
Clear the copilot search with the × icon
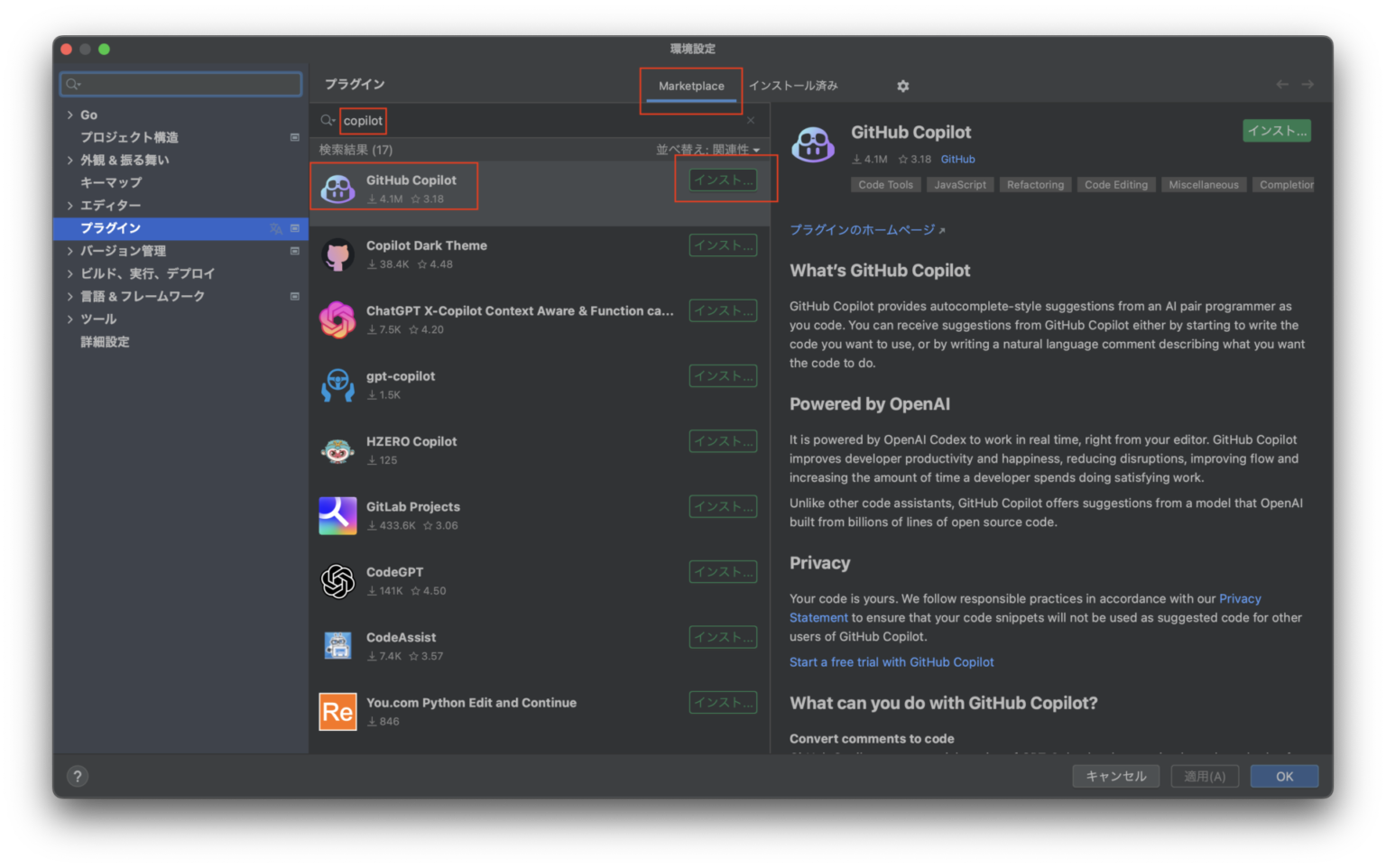click(x=750, y=119)
